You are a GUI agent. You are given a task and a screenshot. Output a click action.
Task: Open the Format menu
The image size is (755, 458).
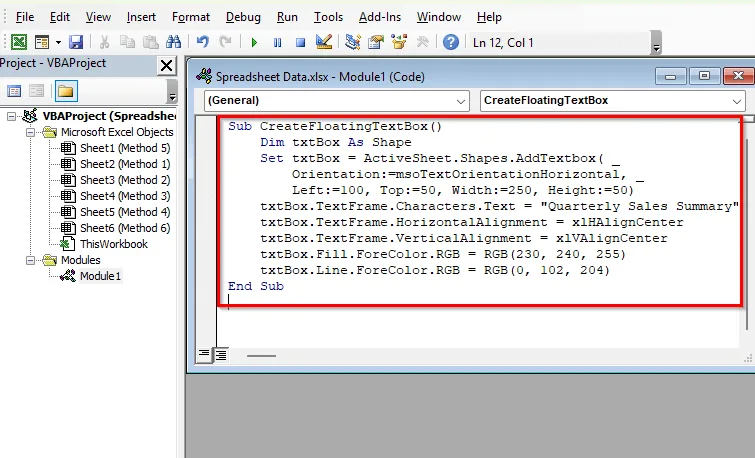(191, 17)
